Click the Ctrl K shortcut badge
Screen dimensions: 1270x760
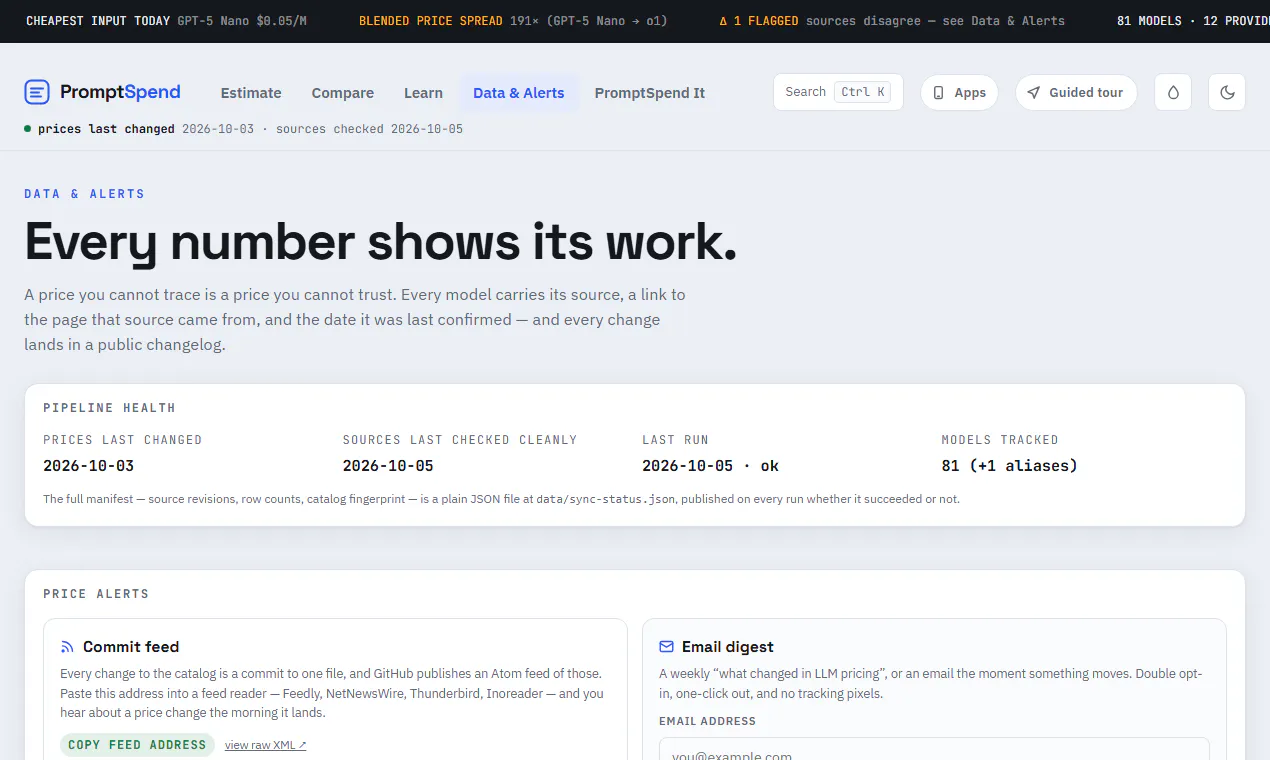coord(862,92)
